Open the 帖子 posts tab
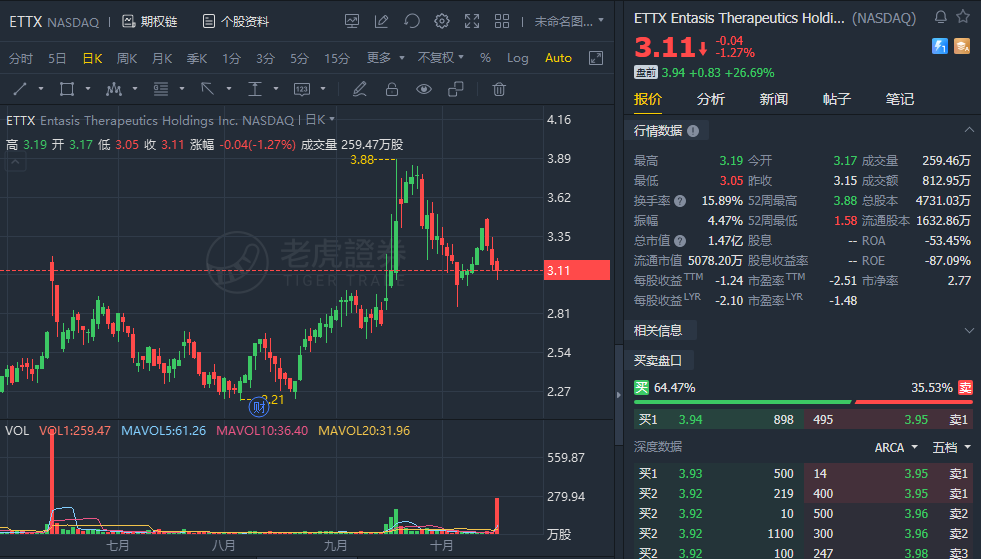 [x=836, y=99]
